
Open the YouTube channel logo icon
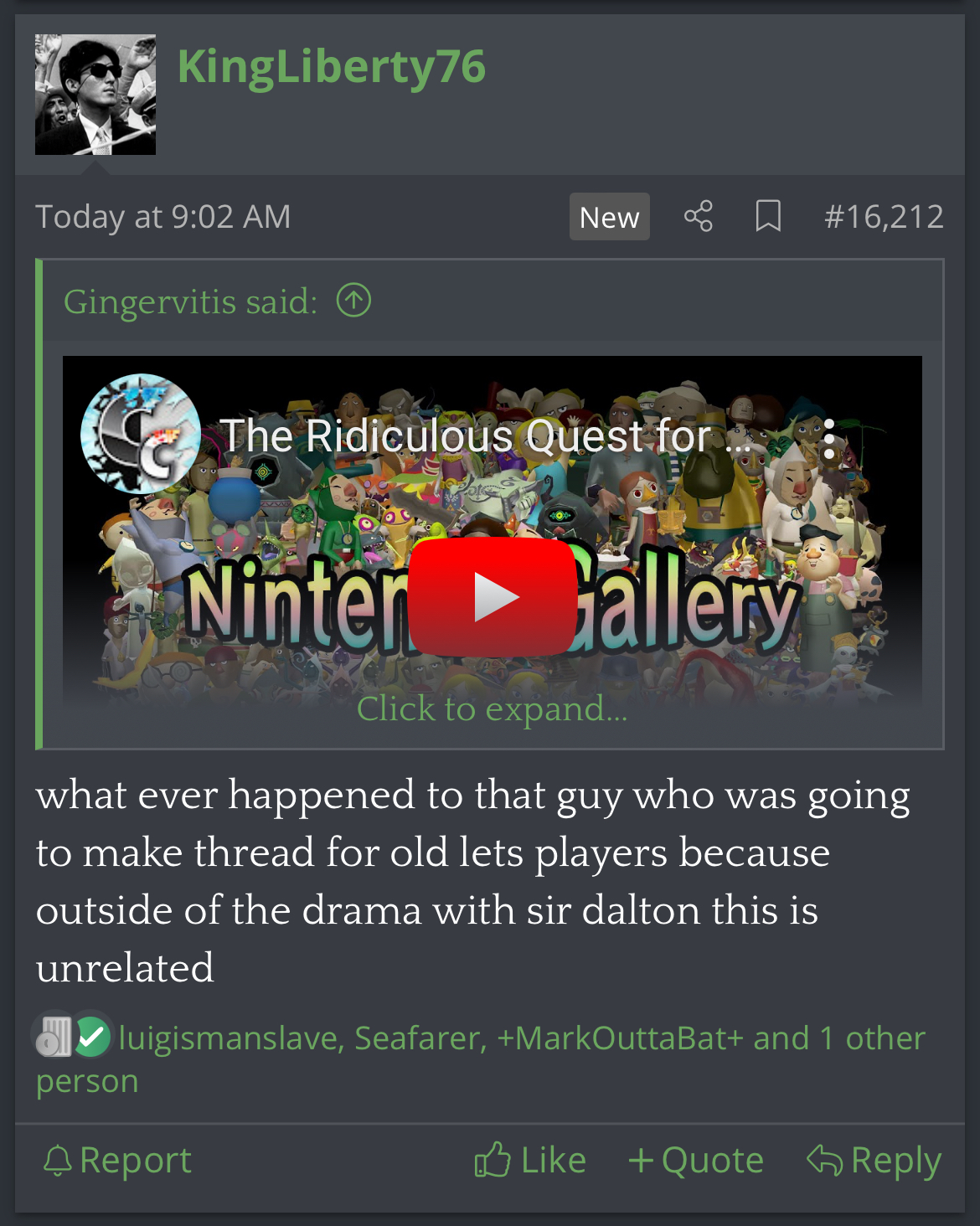pos(140,434)
